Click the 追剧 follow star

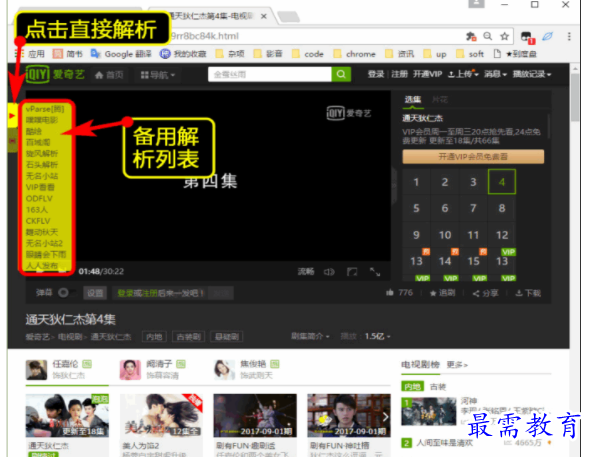[443, 293]
